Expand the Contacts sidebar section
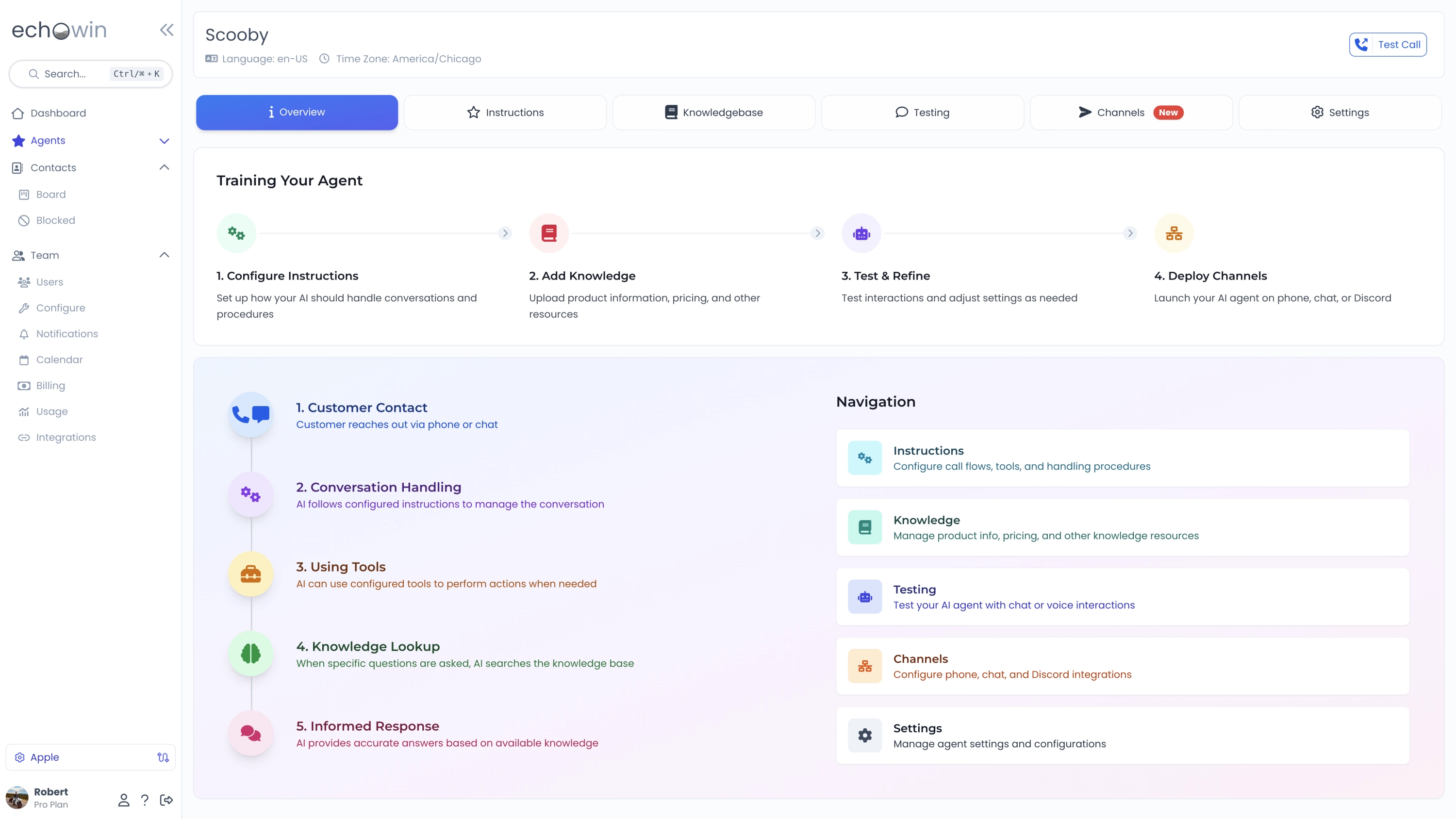Viewport: 1456px width, 819px height. 163,167
